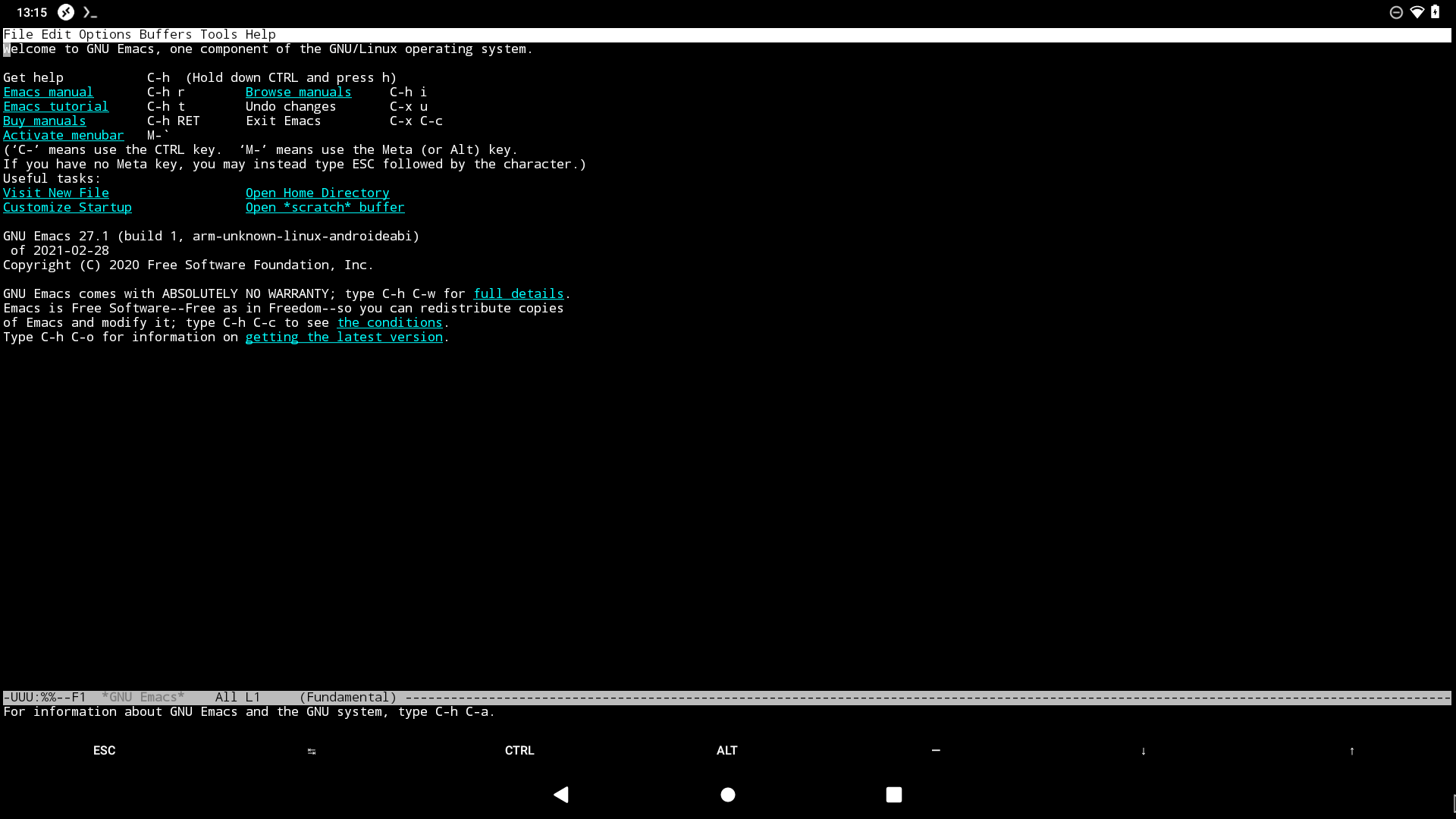This screenshot has width=1456, height=819.
Task: Click the Open *scratch* buffer link
Action: tap(325, 207)
